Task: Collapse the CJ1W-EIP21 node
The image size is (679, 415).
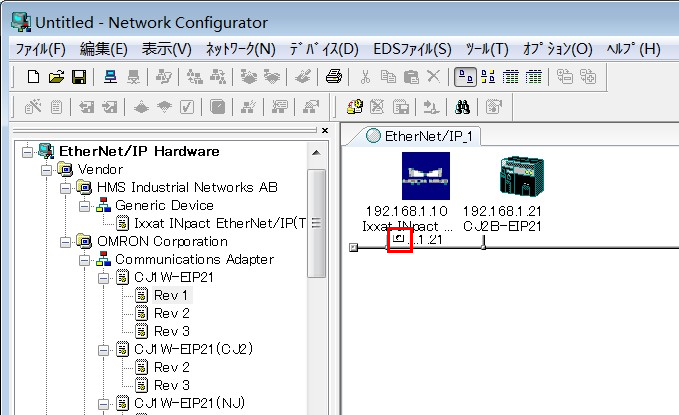Action: (103, 278)
